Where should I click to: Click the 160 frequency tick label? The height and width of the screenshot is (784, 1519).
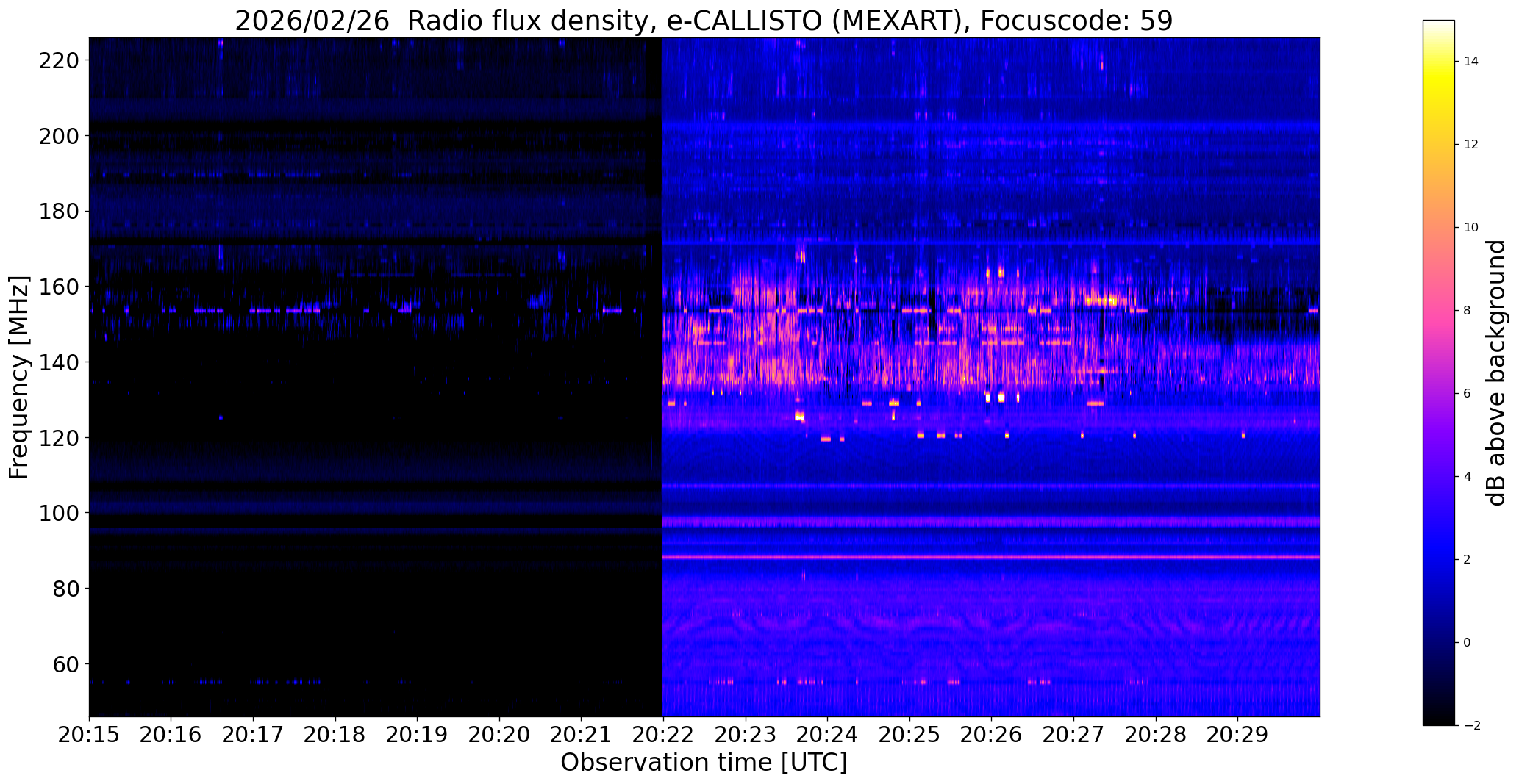(x=57, y=287)
